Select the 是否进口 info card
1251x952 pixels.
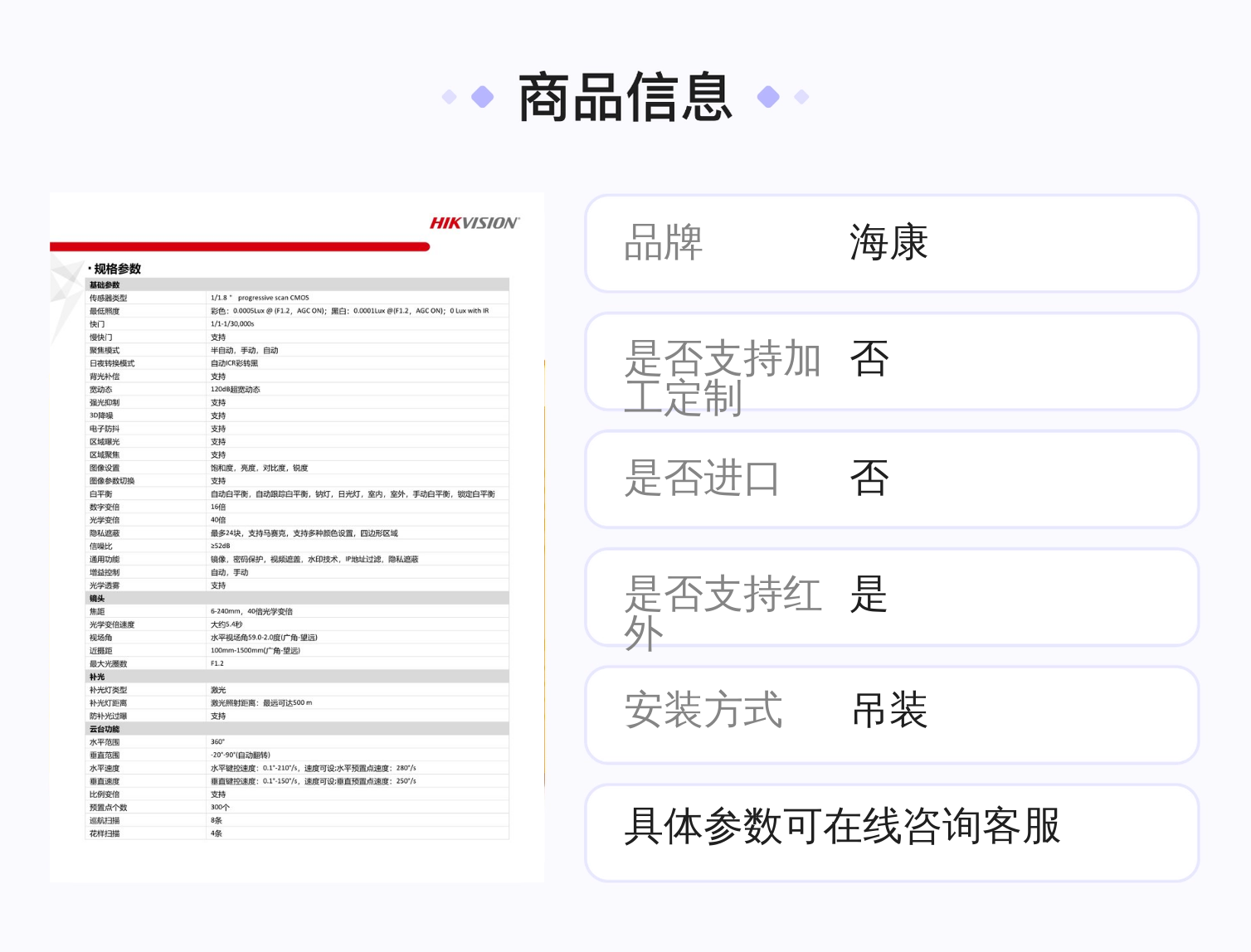pos(892,478)
